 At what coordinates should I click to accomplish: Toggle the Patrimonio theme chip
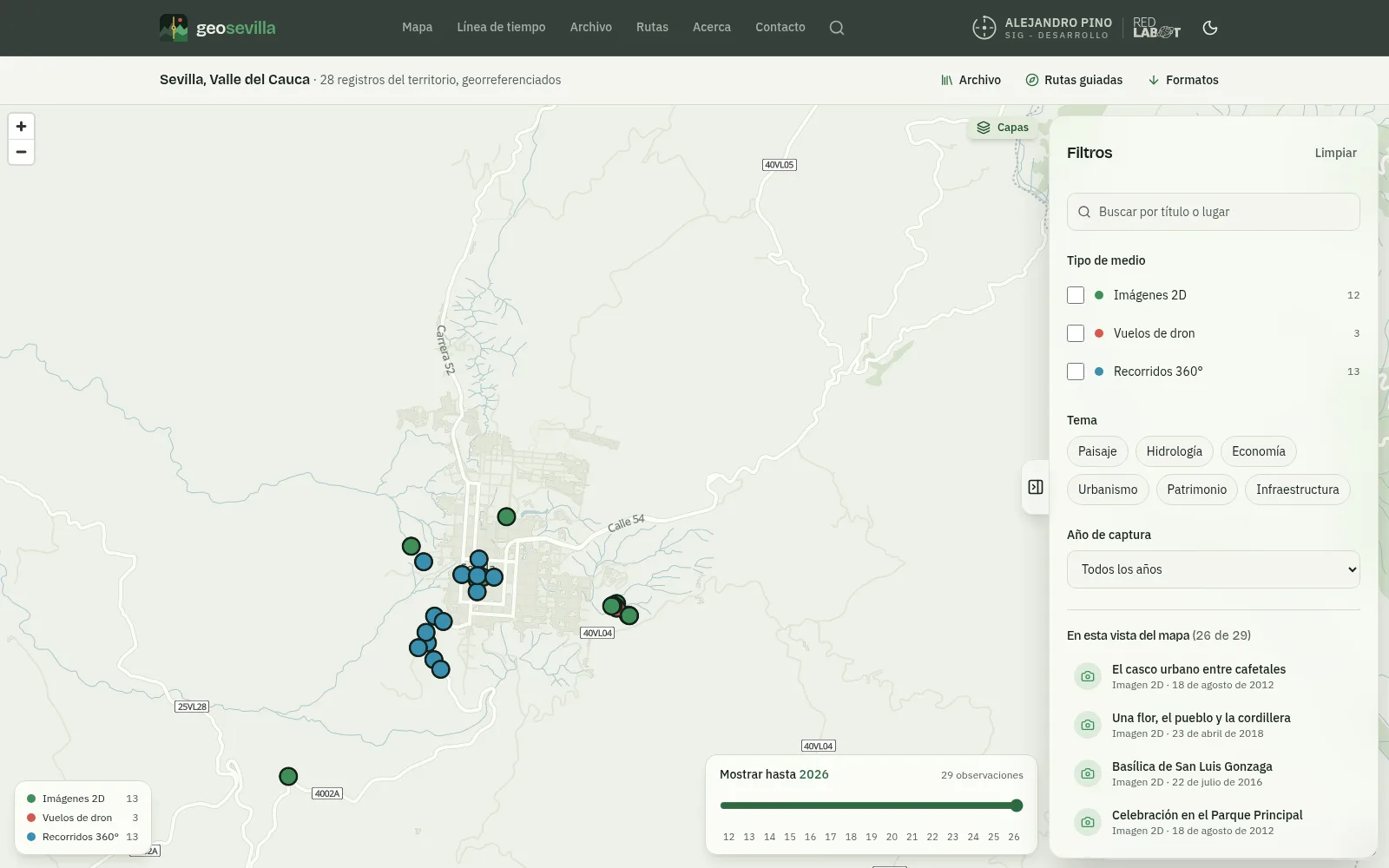1197,490
